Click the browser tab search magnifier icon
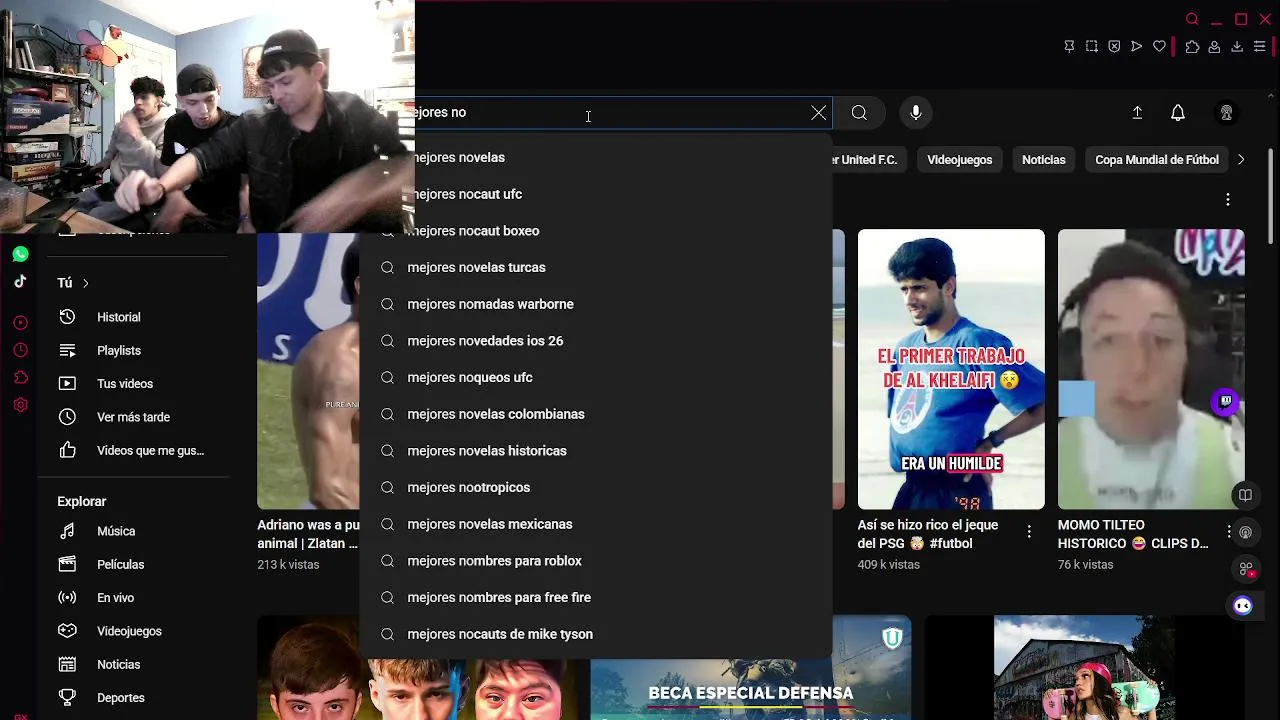This screenshot has width=1280, height=720. [x=1192, y=19]
